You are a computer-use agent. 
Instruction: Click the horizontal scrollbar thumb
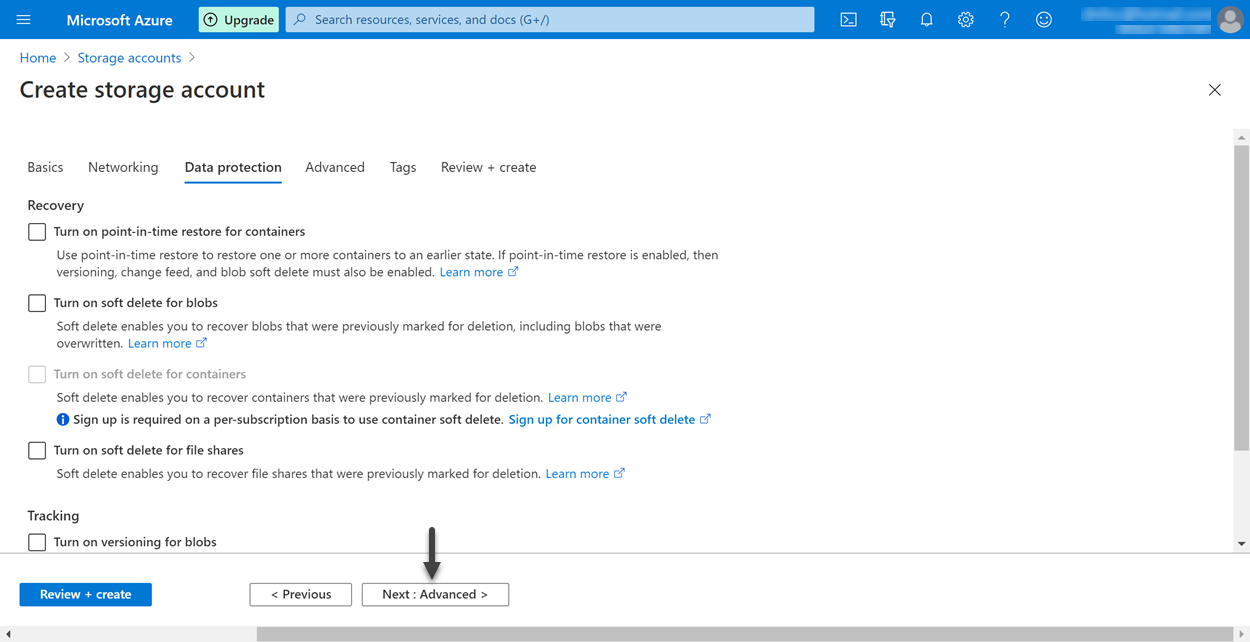pyautogui.click(x=744, y=634)
